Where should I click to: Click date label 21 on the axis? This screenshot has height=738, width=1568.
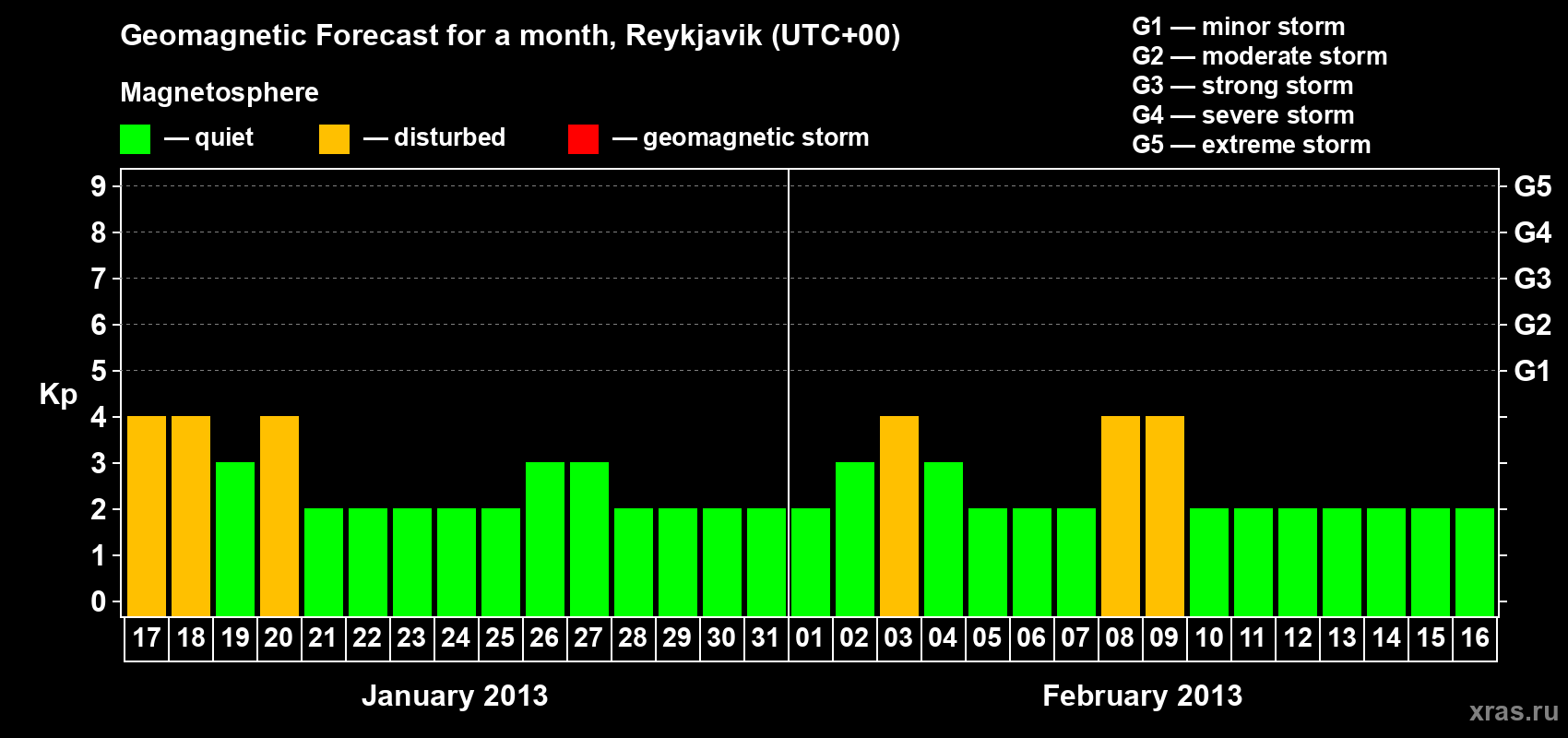[323, 638]
